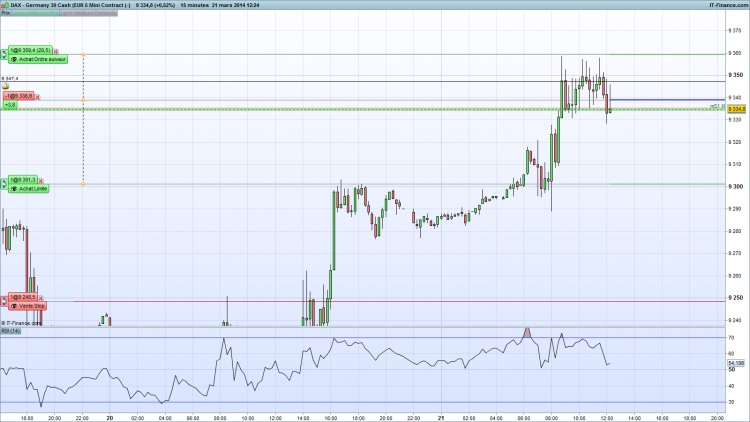This screenshot has width=750, height=422.
Task: Click the yellow current price tag 9 334,8
Action: pyautogui.click(x=737, y=110)
